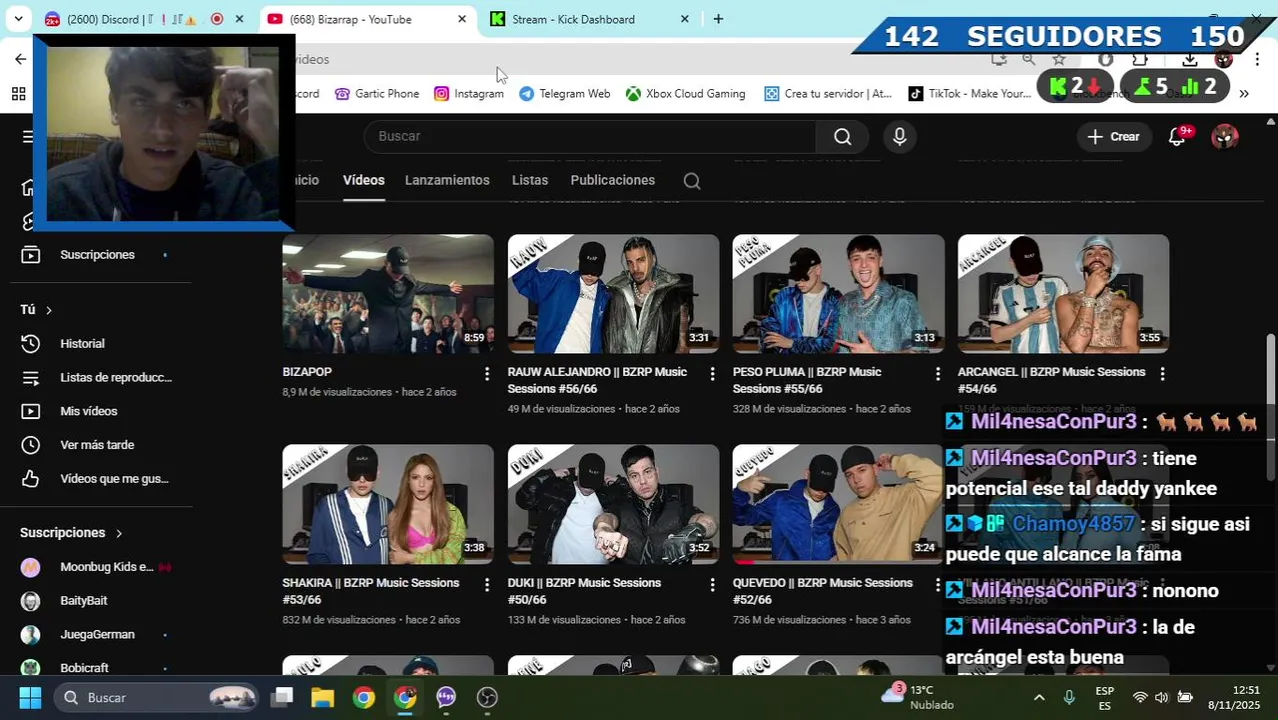Expand the Tú section chevron
1278x720 pixels.
pyautogui.click(x=48, y=310)
